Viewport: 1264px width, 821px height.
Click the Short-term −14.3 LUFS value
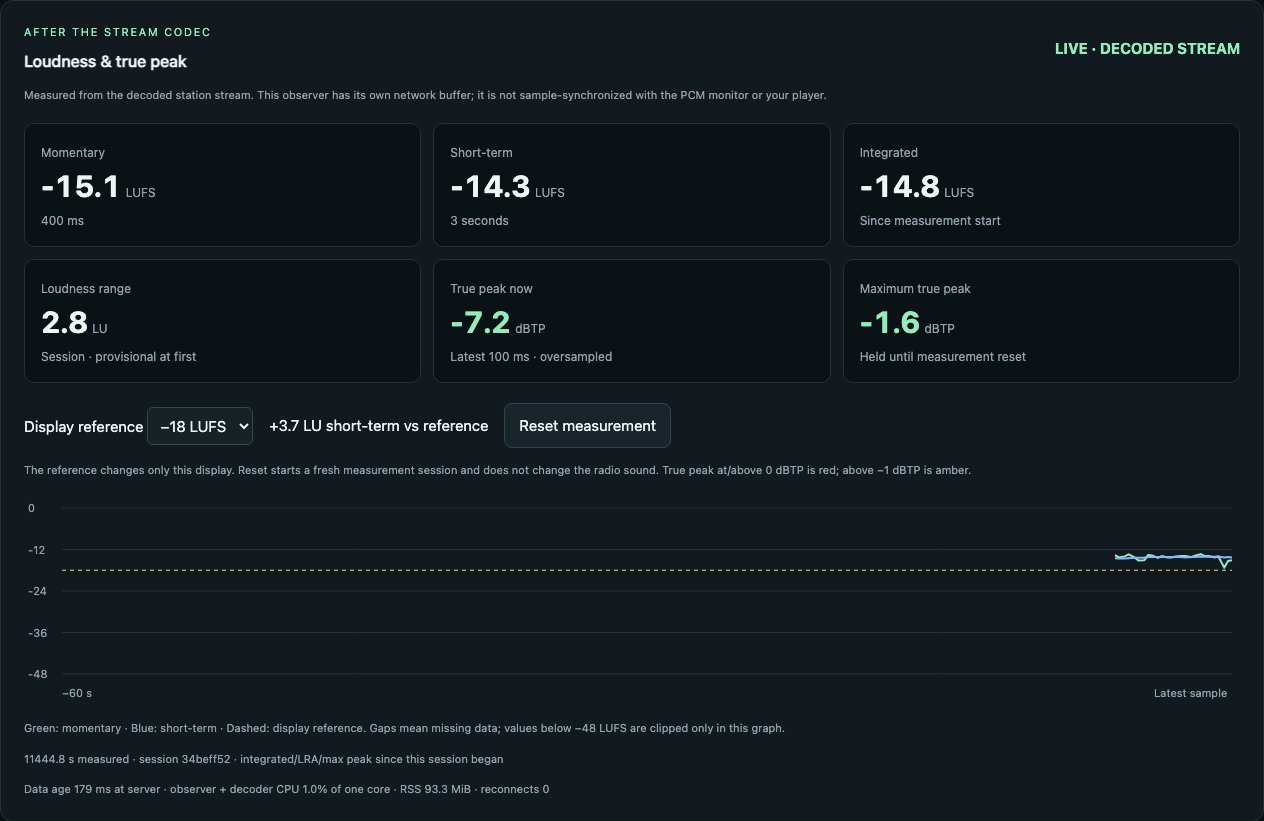pos(507,188)
